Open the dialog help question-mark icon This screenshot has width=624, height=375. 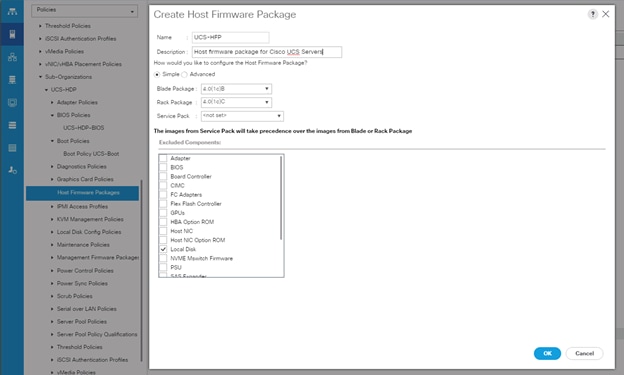(x=593, y=14)
